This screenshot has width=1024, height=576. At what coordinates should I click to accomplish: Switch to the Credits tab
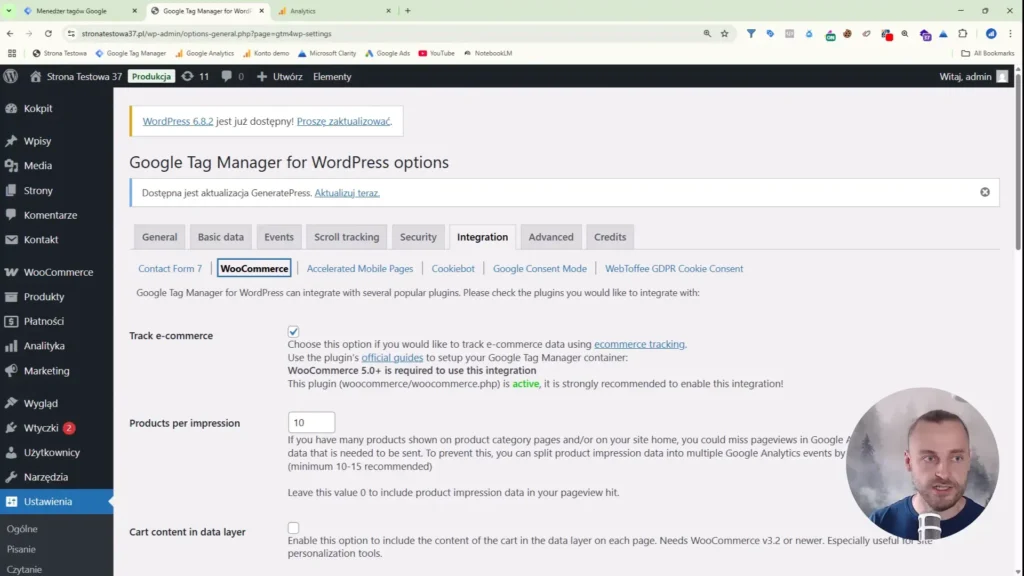(610, 237)
